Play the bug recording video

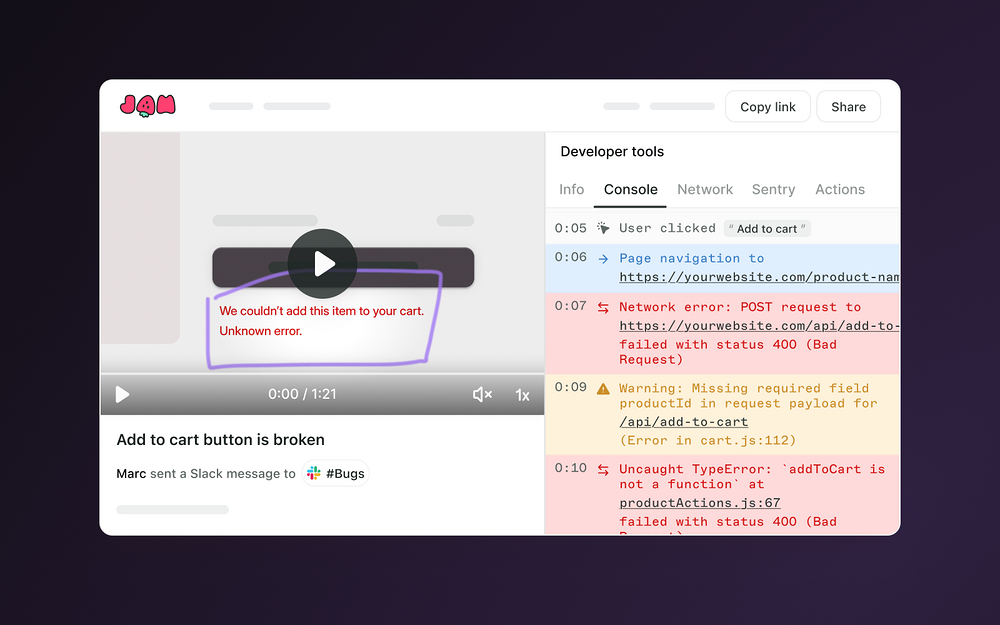[322, 263]
